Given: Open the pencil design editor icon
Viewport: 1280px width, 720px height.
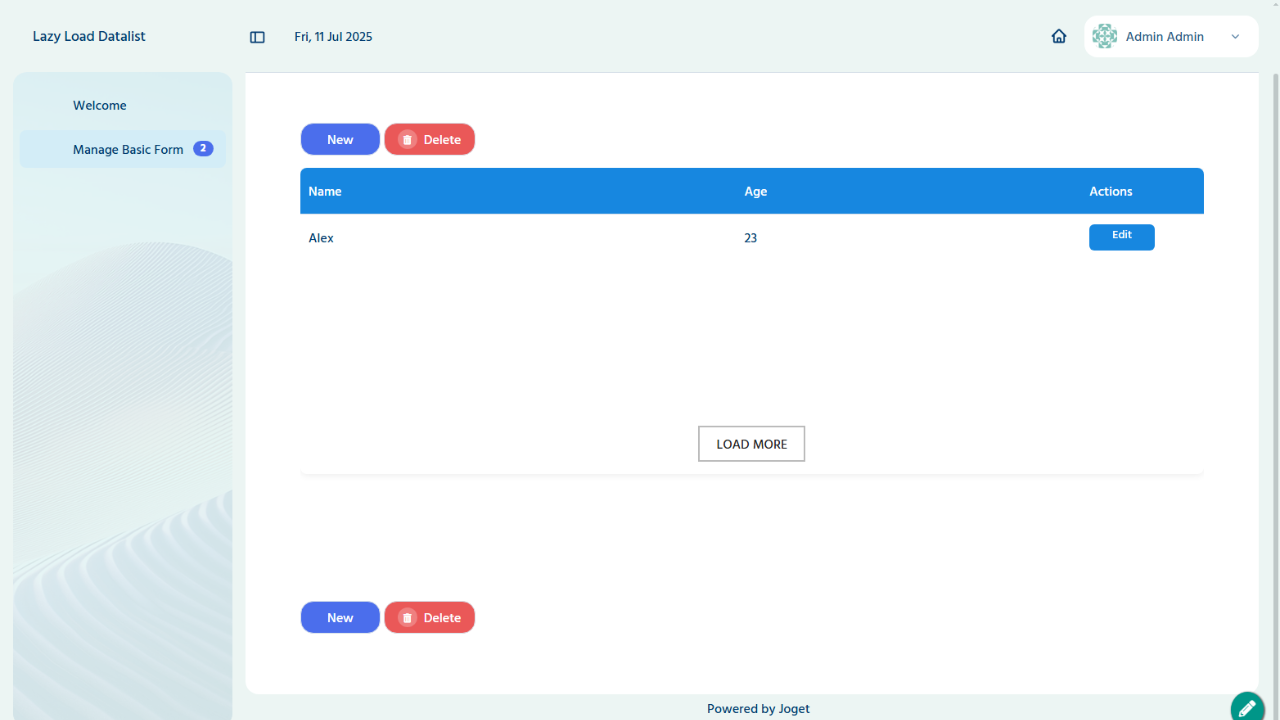Looking at the screenshot, I should (x=1246, y=707).
